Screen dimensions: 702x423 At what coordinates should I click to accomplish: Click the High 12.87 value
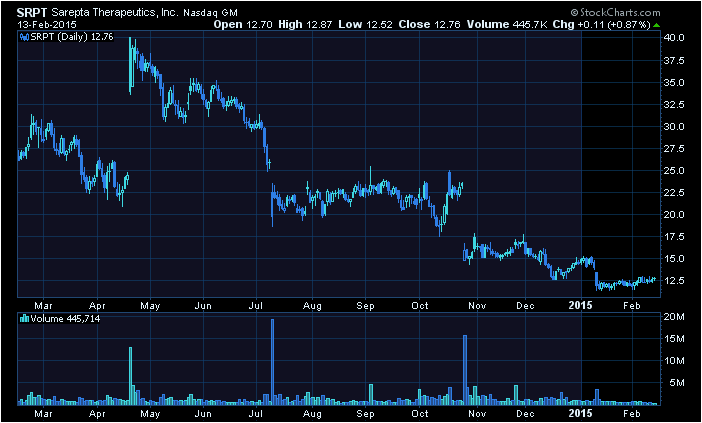tap(305, 25)
